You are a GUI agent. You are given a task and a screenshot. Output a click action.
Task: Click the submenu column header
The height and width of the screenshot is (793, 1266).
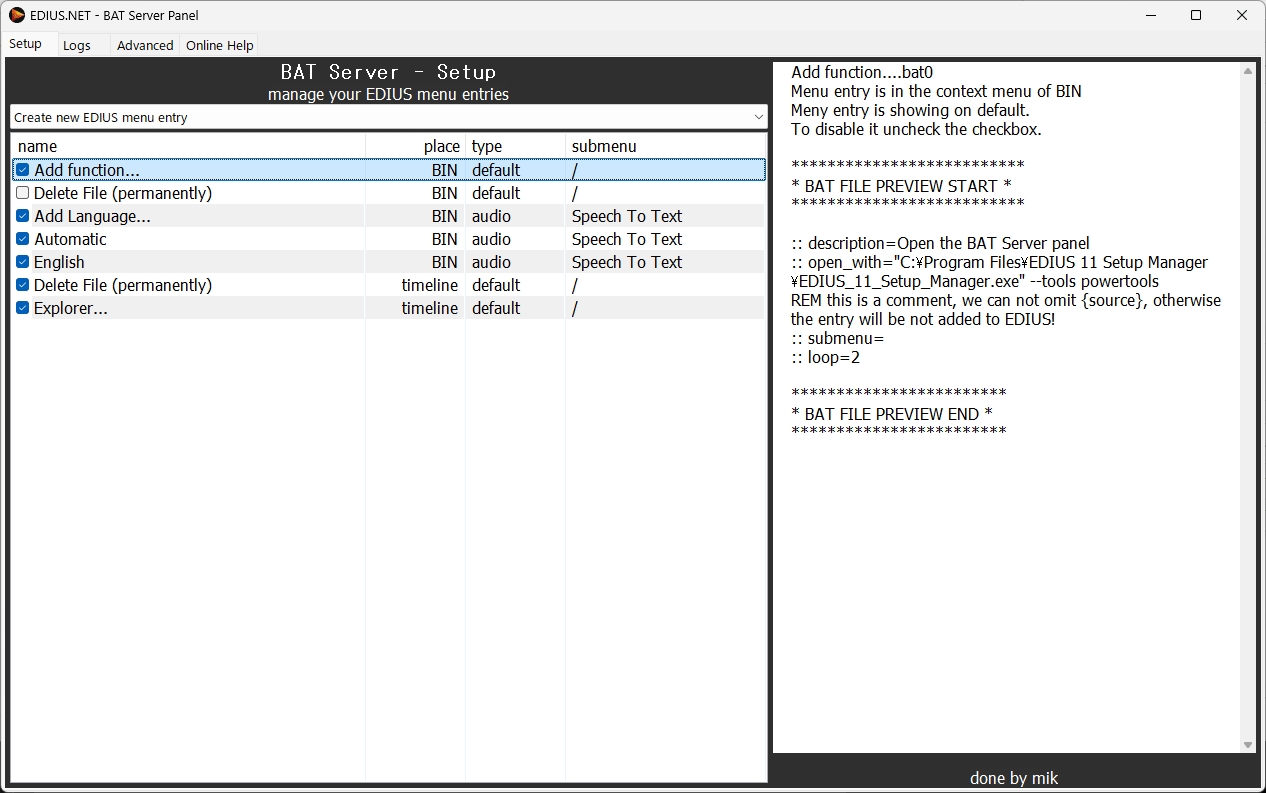pos(665,146)
